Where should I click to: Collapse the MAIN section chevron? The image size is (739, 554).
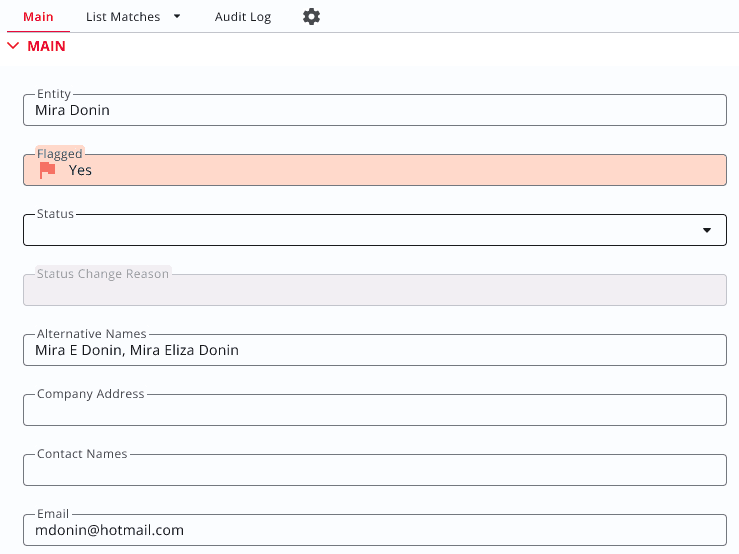point(13,46)
